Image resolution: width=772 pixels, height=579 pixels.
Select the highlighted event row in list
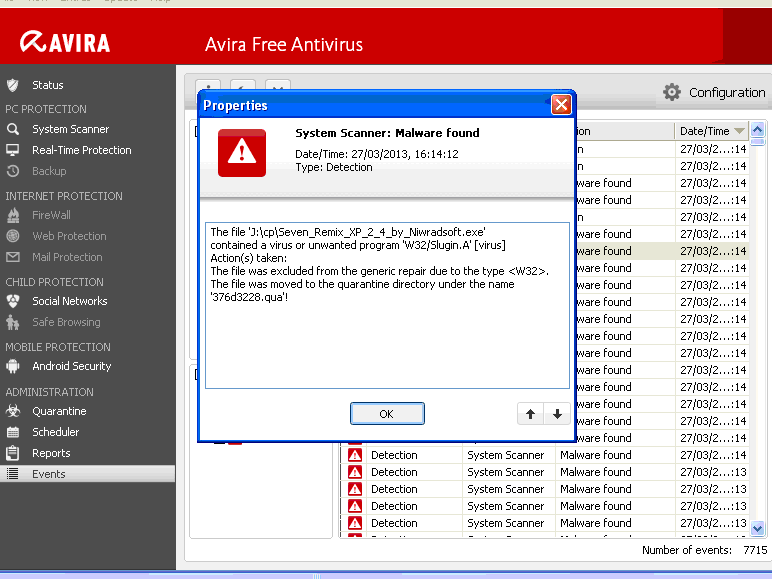pos(662,251)
